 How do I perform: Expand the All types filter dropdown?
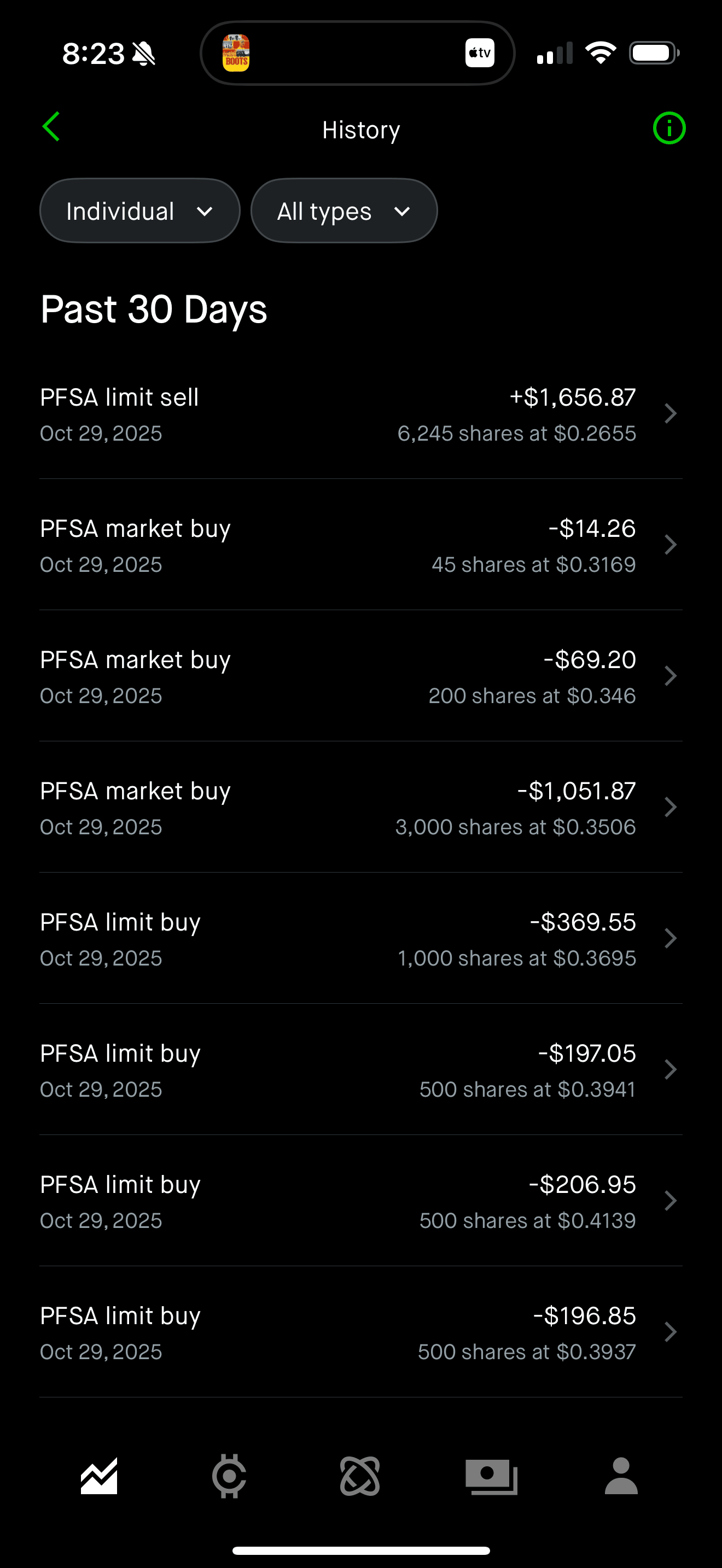click(x=344, y=211)
